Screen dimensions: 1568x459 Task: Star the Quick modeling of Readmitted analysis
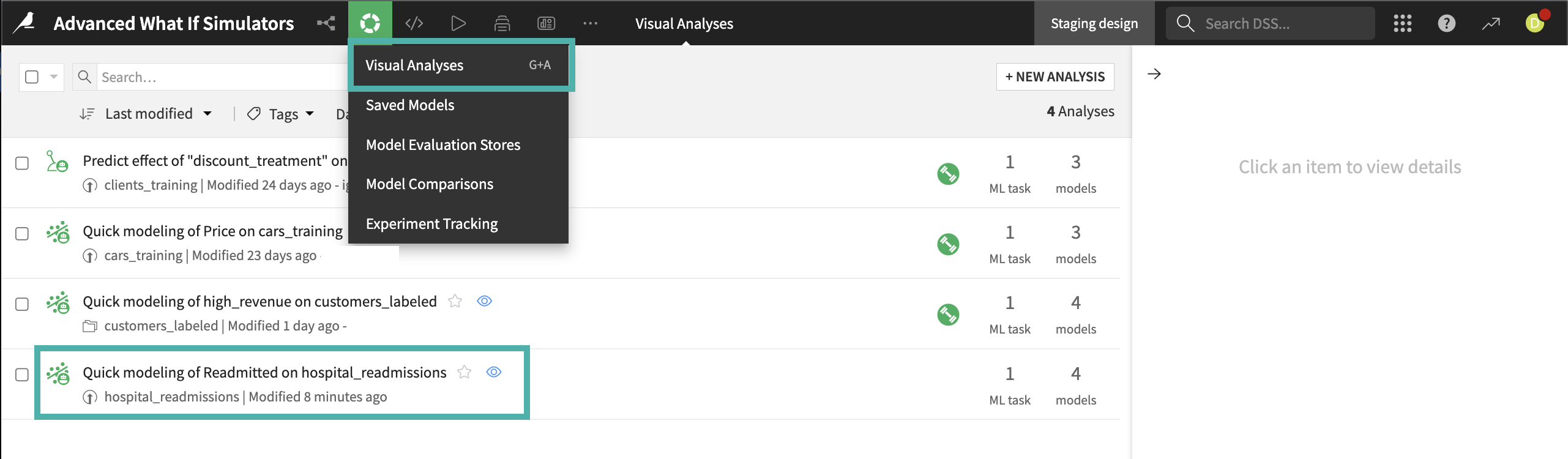pos(466,371)
